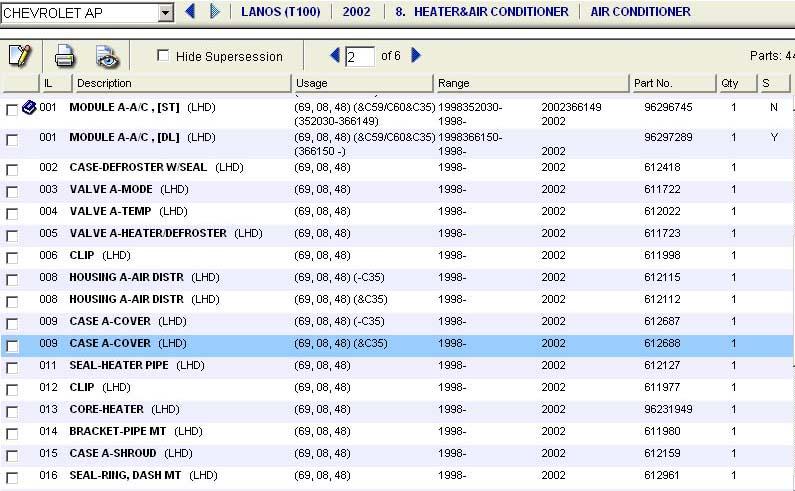Select checkbox for SEAL-RING, DASH MT
795x491 pixels.
coord(12,478)
